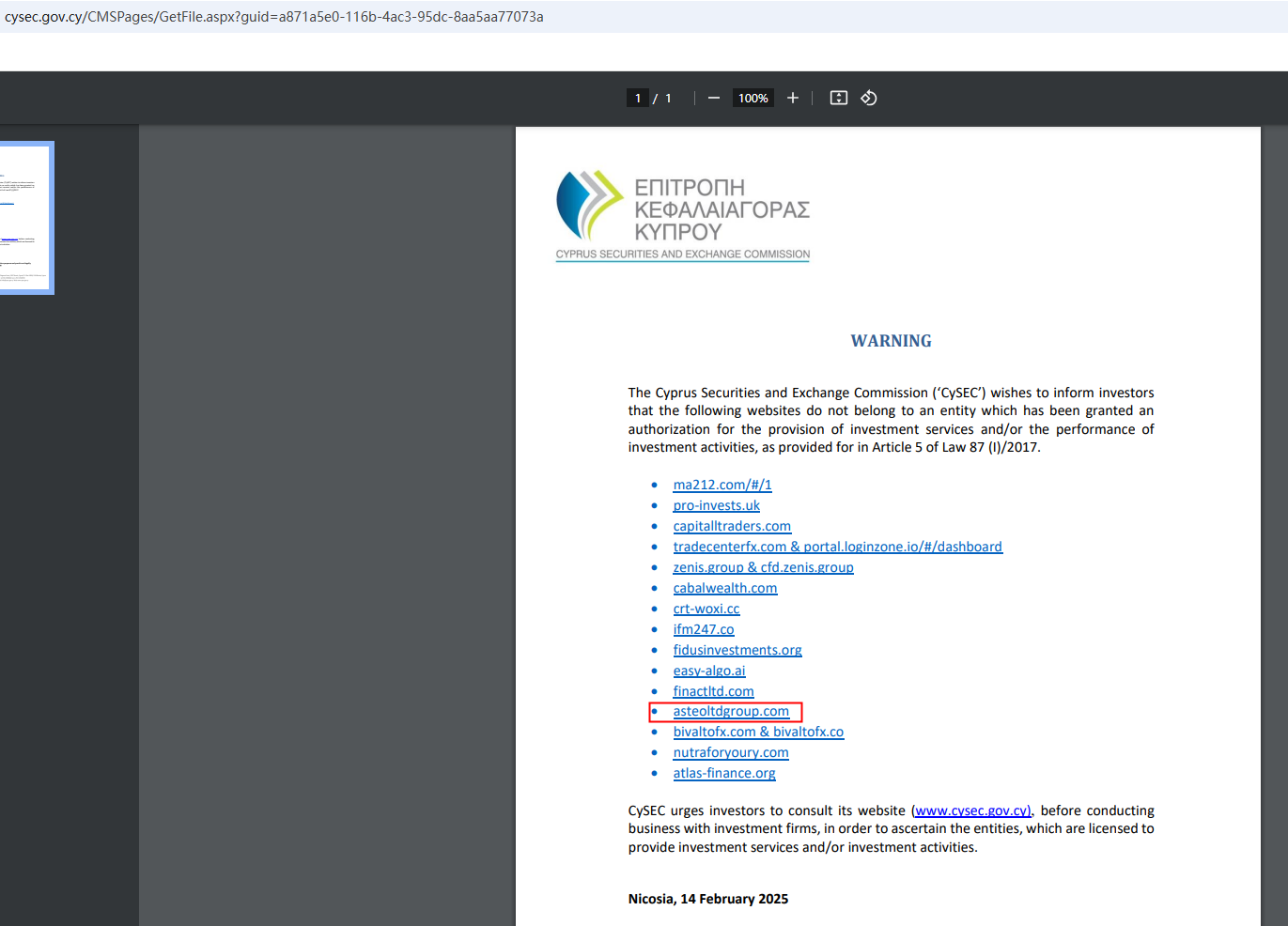Select the page 1 thumbnail in sidebar
Screen dimensions: 1288x926
click(25, 218)
